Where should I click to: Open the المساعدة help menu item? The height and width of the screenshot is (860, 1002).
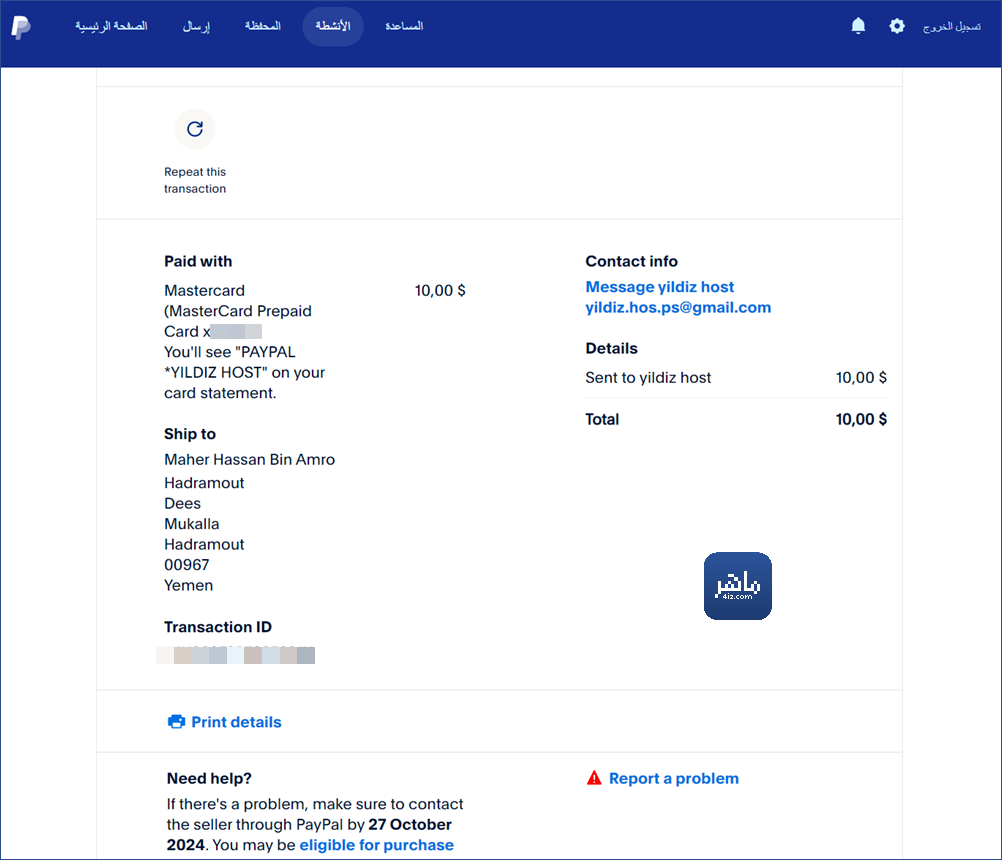(x=404, y=26)
